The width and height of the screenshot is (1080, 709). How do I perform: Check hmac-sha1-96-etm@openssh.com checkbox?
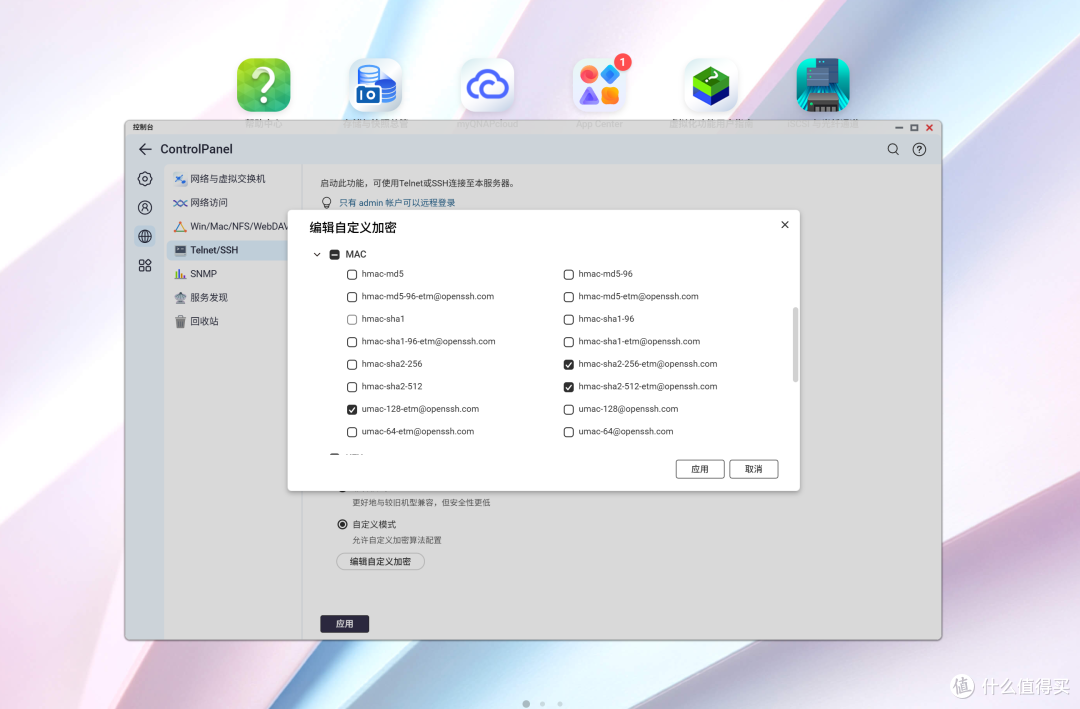tap(352, 342)
